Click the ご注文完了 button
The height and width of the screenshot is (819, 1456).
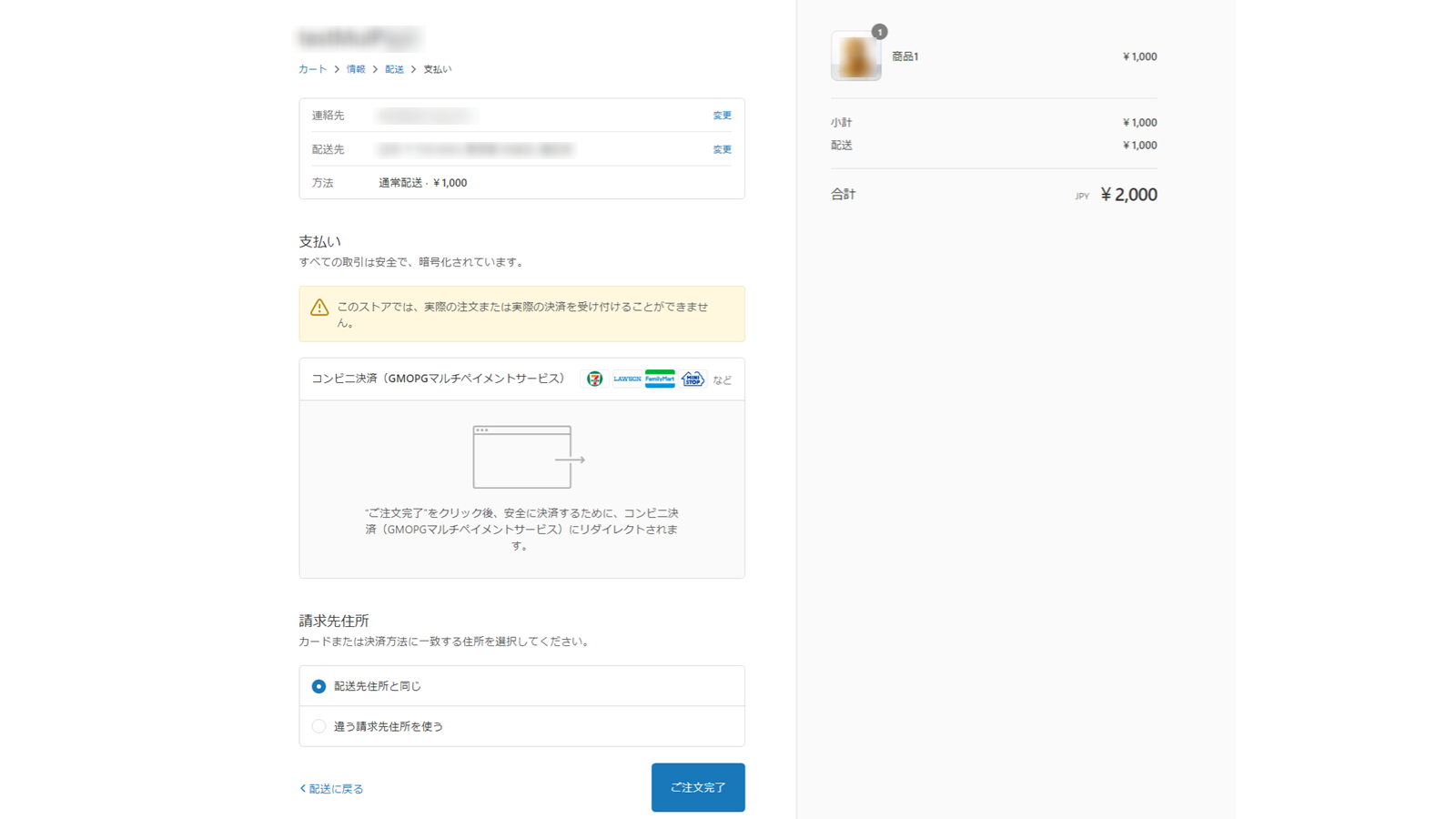698,787
